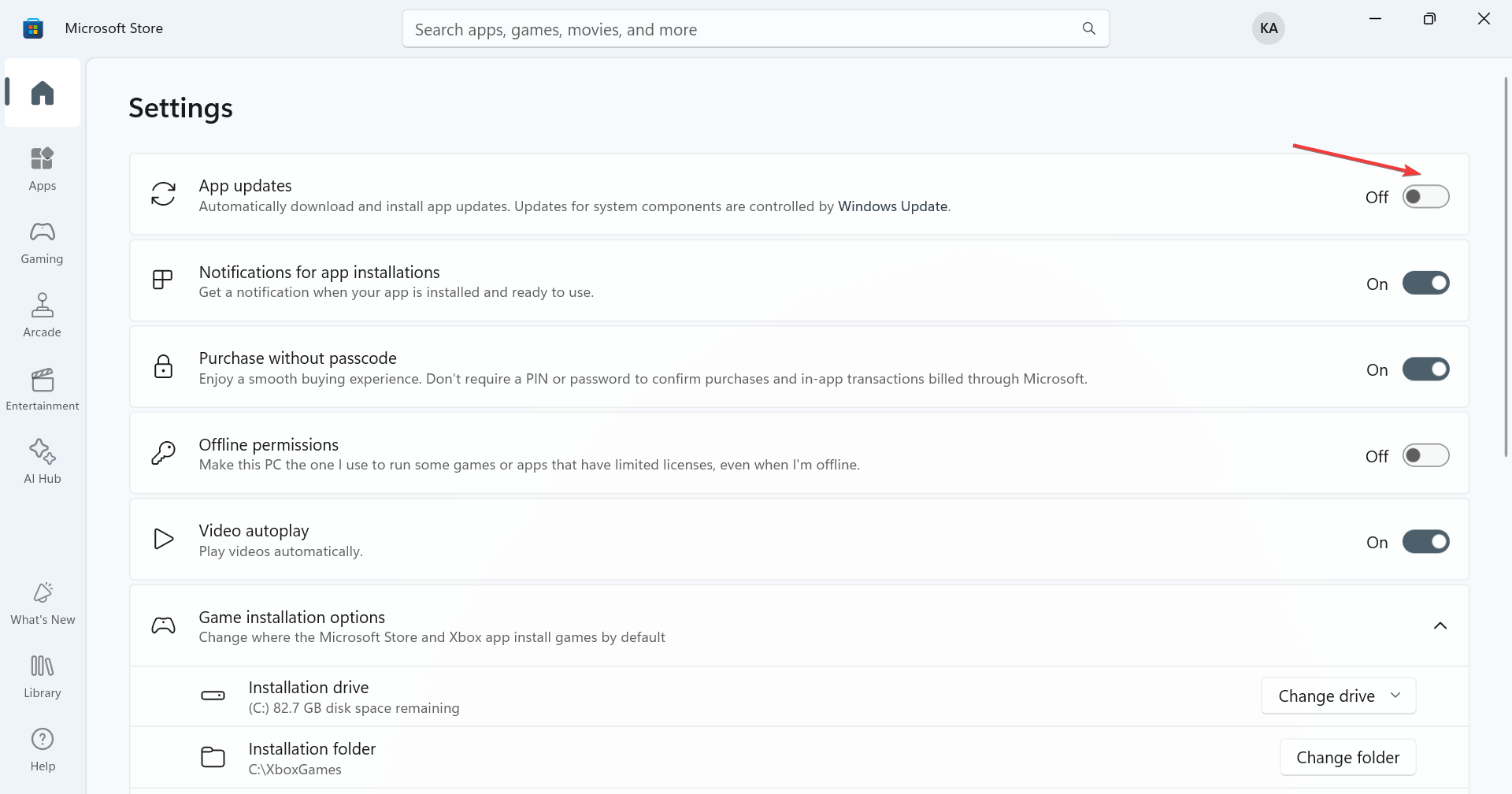Image resolution: width=1512 pixels, height=794 pixels.
Task: Collapse the Game installation options section
Action: [x=1440, y=625]
